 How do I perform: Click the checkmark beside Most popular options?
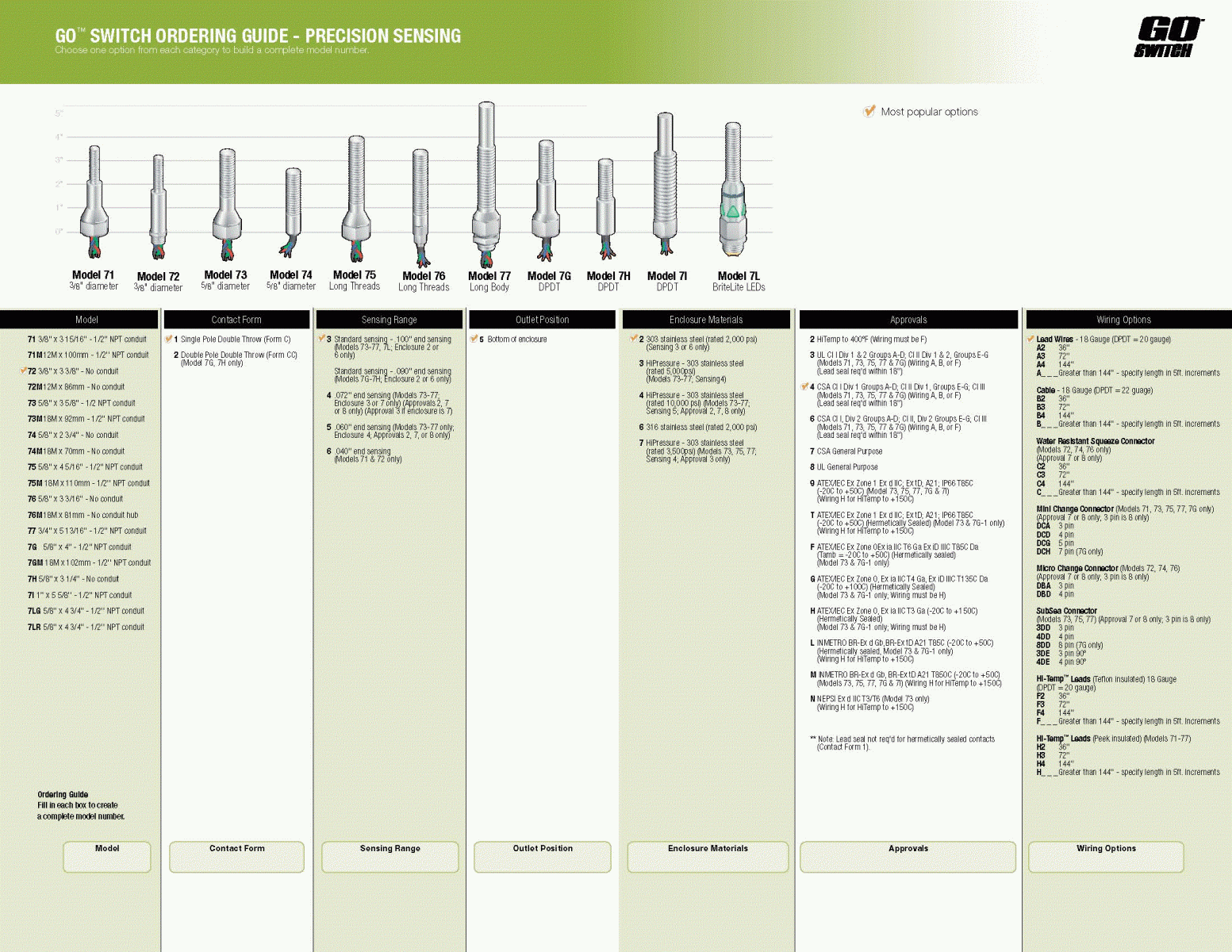[x=869, y=111]
